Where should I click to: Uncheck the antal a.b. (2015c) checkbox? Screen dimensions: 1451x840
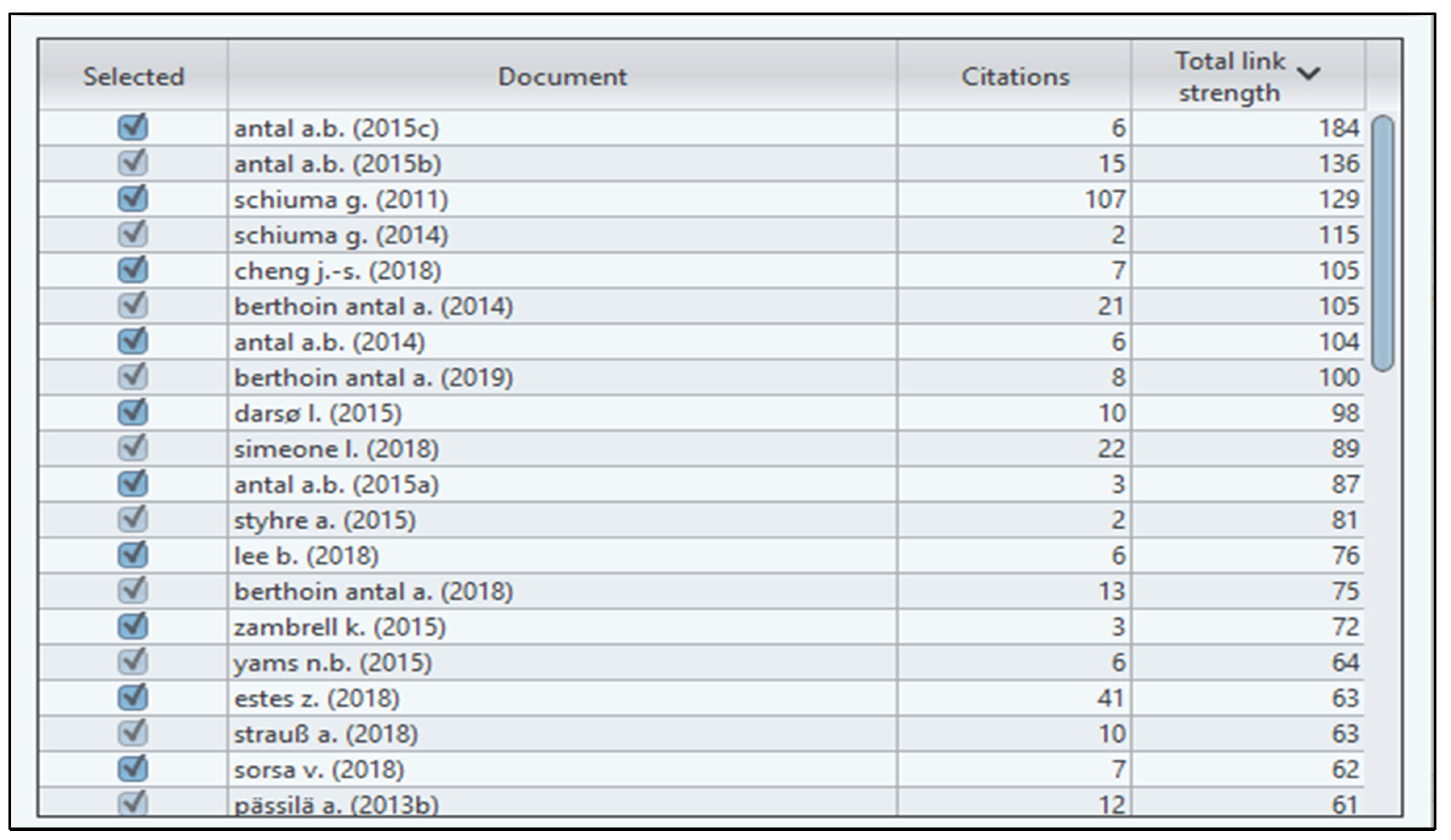(132, 127)
